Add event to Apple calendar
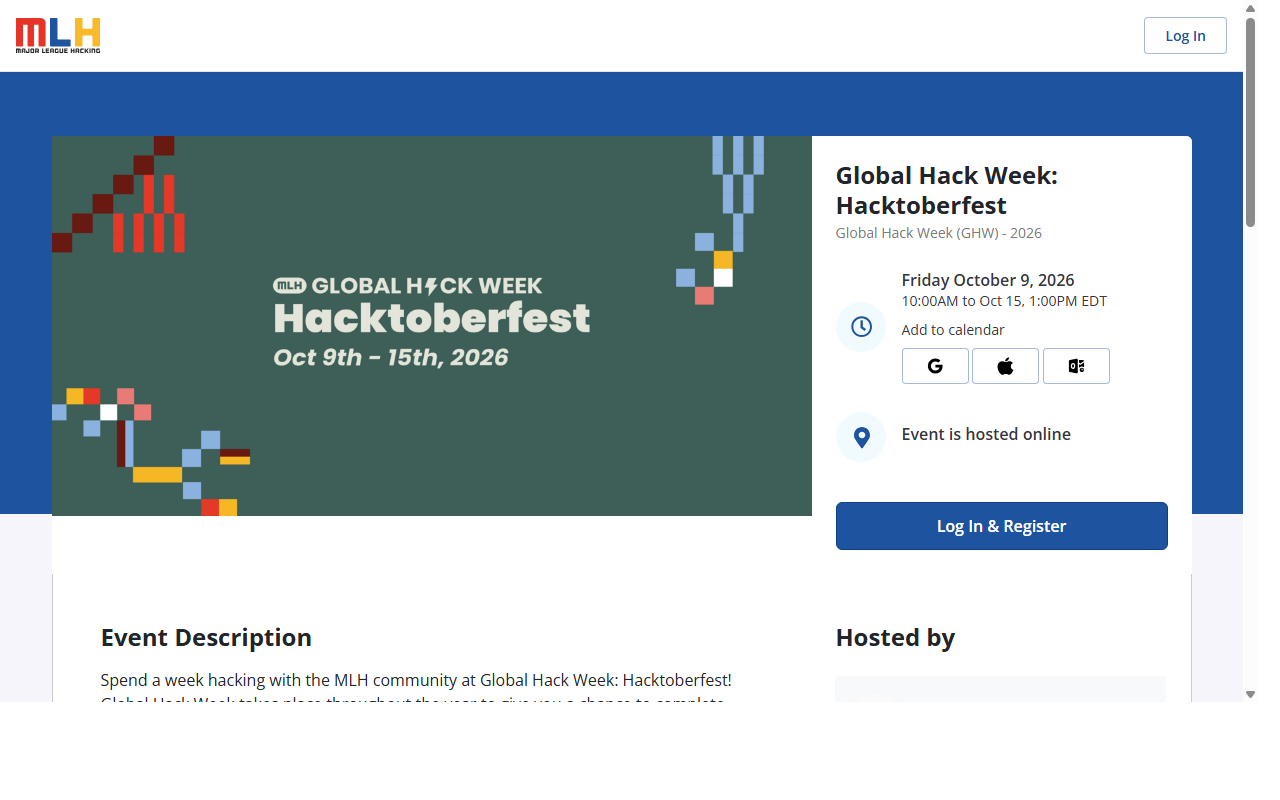The height and width of the screenshot is (800, 1280). (x=1005, y=366)
